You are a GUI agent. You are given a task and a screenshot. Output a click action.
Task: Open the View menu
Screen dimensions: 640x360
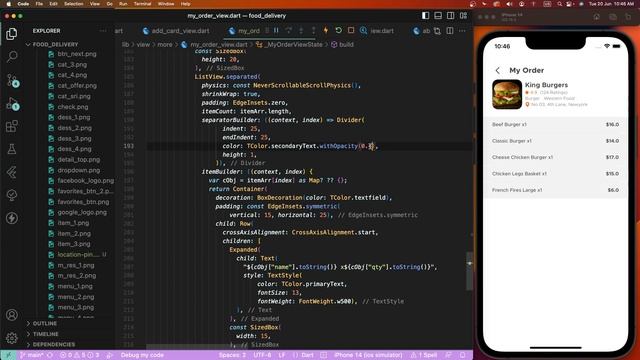click(x=95, y=4)
